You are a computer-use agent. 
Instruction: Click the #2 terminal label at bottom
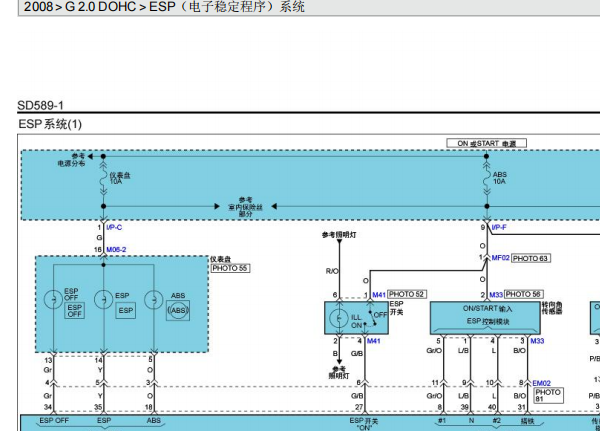496,421
